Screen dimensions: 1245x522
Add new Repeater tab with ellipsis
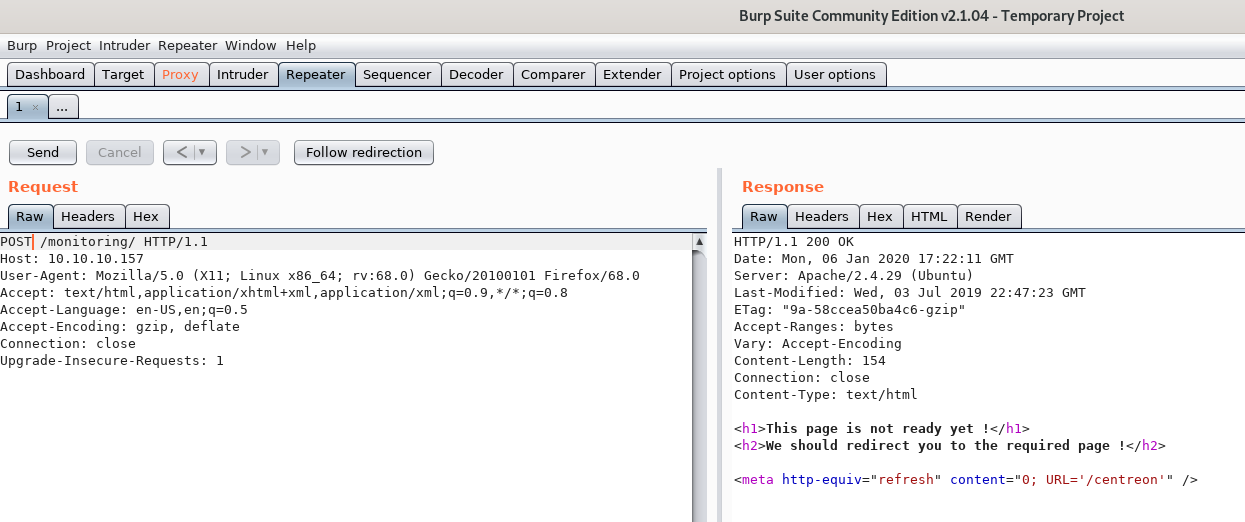click(x=62, y=107)
